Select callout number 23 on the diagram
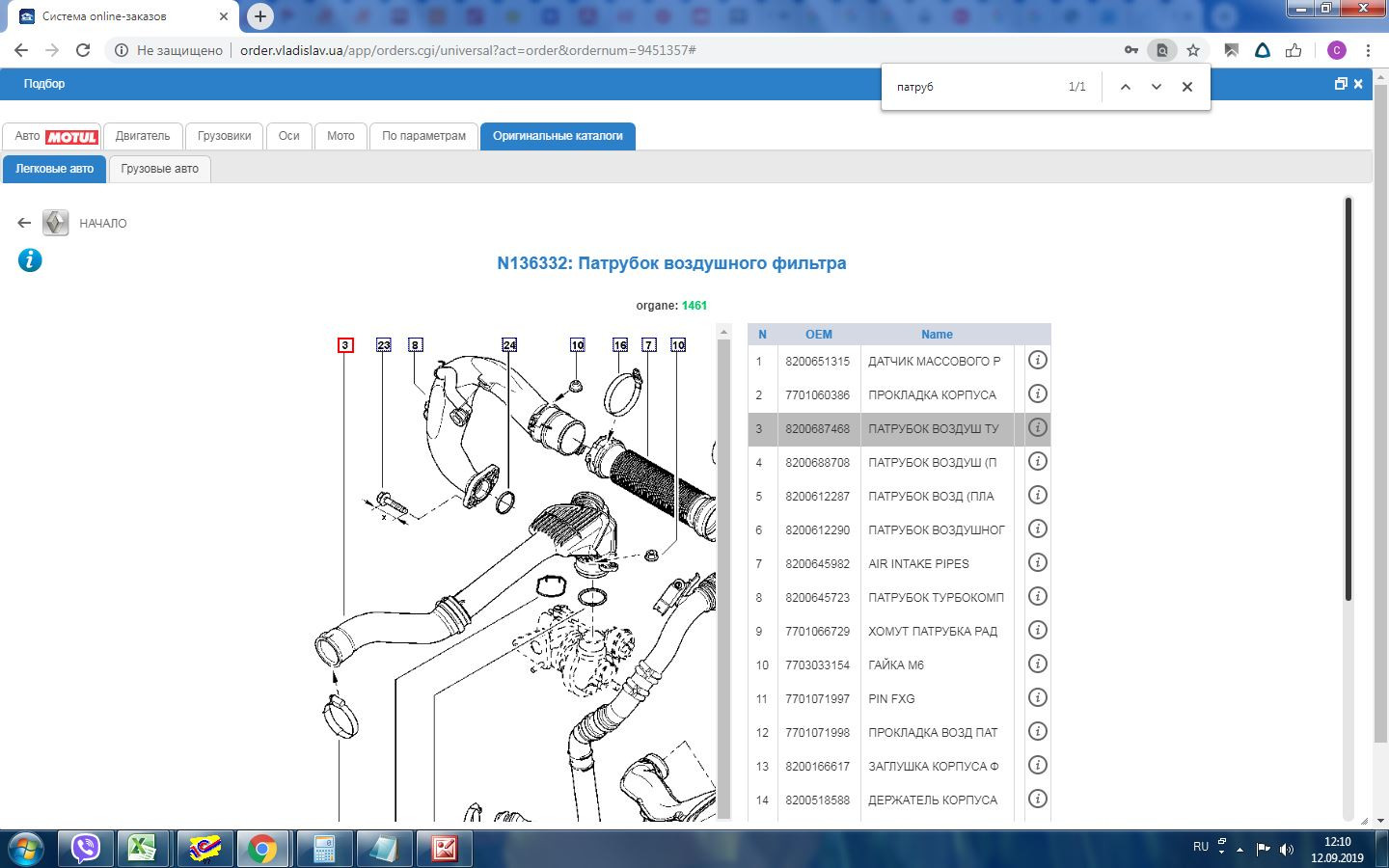Image resolution: width=1389 pixels, height=868 pixels. (384, 345)
